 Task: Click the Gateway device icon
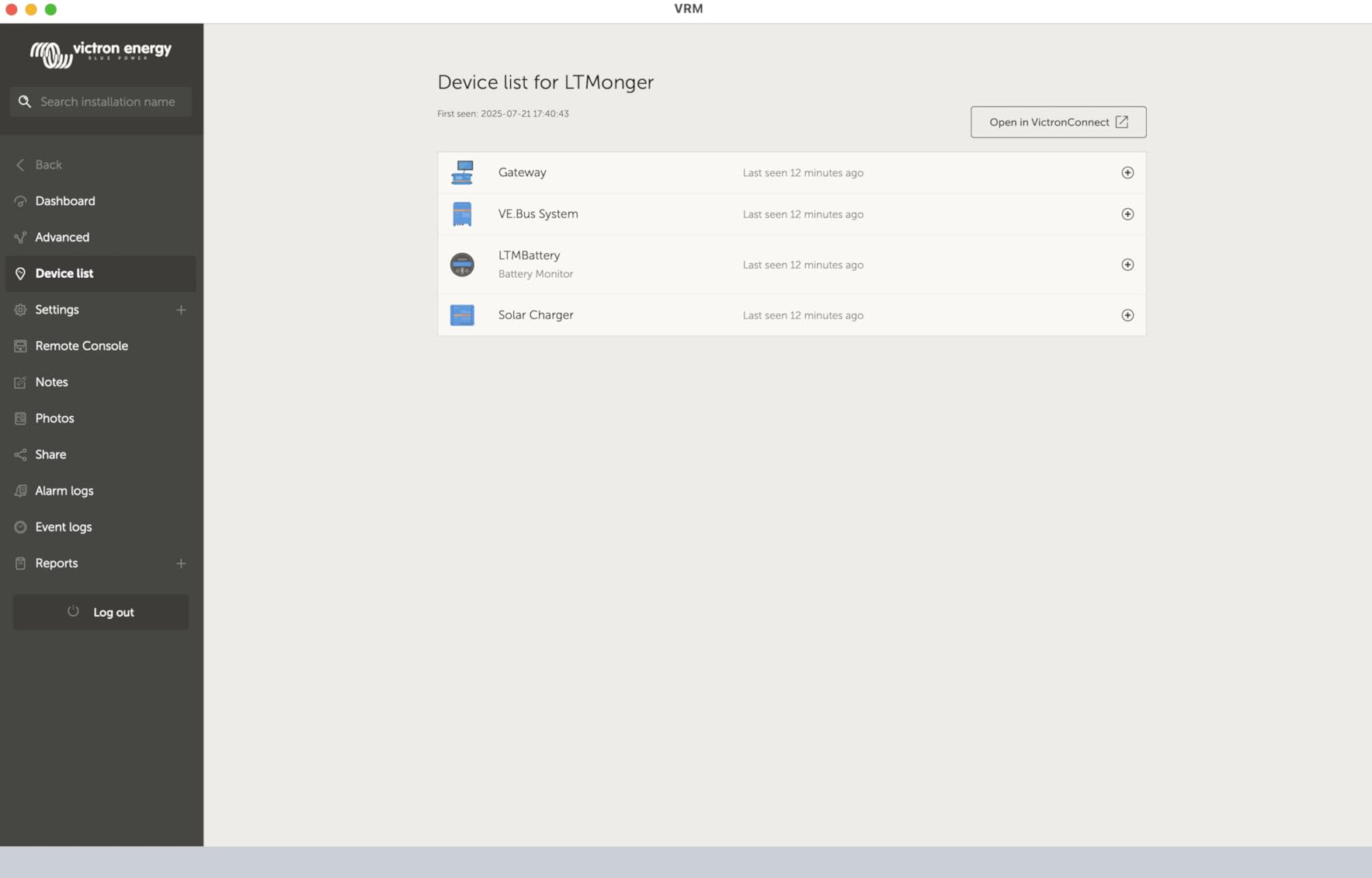pos(462,172)
